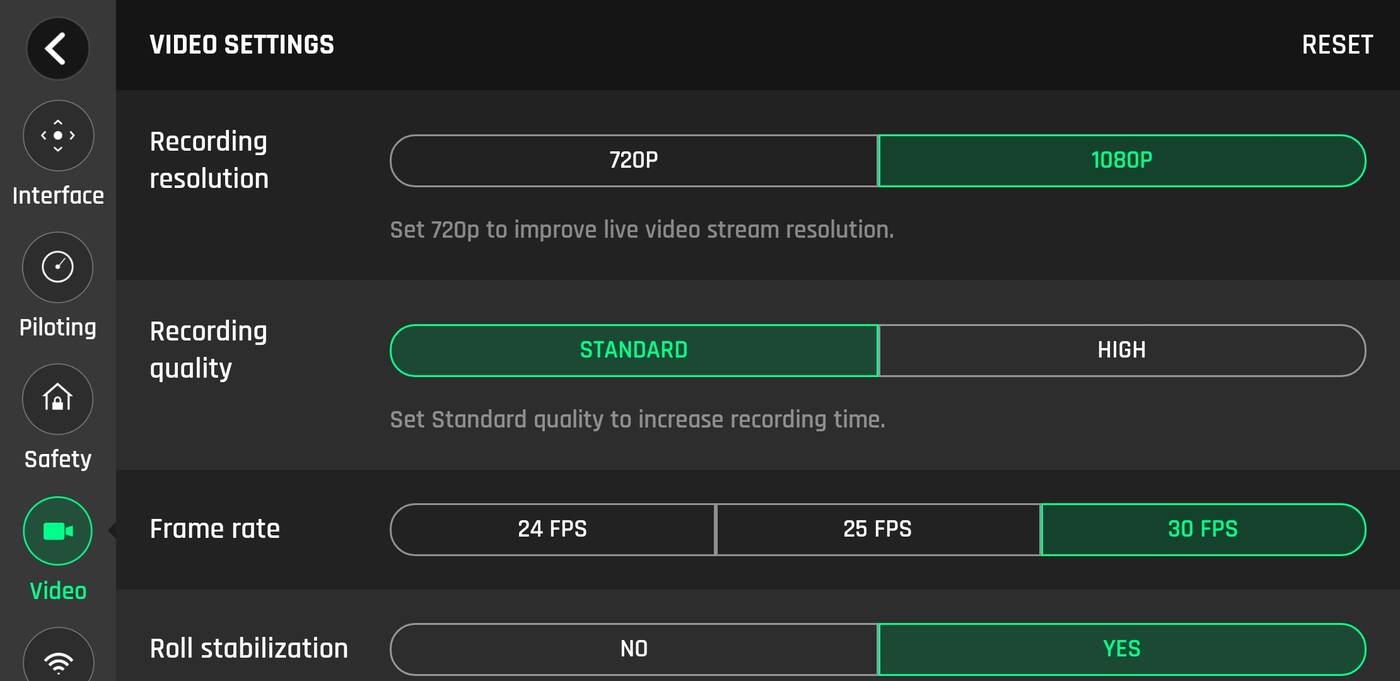Choose HIGH recording quality
The image size is (1400, 681).
click(1121, 350)
